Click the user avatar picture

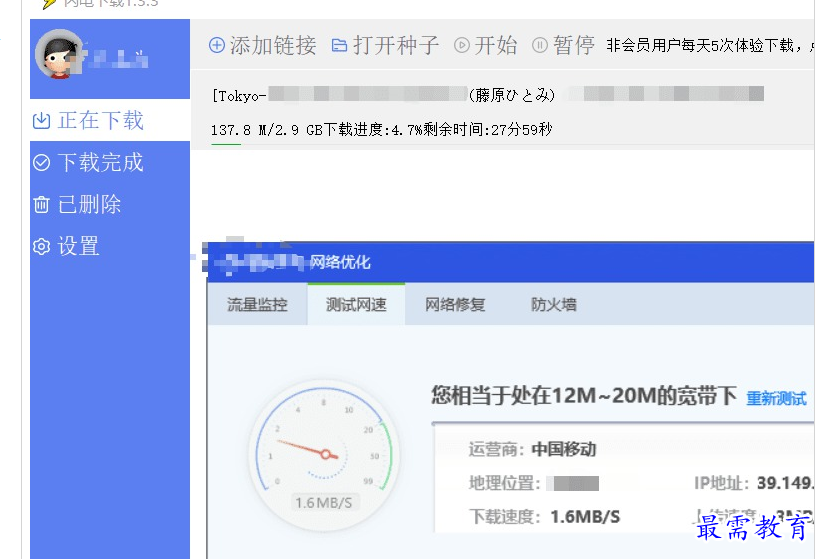click(x=59, y=54)
